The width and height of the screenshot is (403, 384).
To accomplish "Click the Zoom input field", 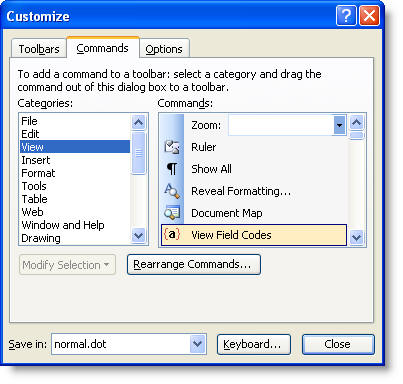I will point(281,125).
